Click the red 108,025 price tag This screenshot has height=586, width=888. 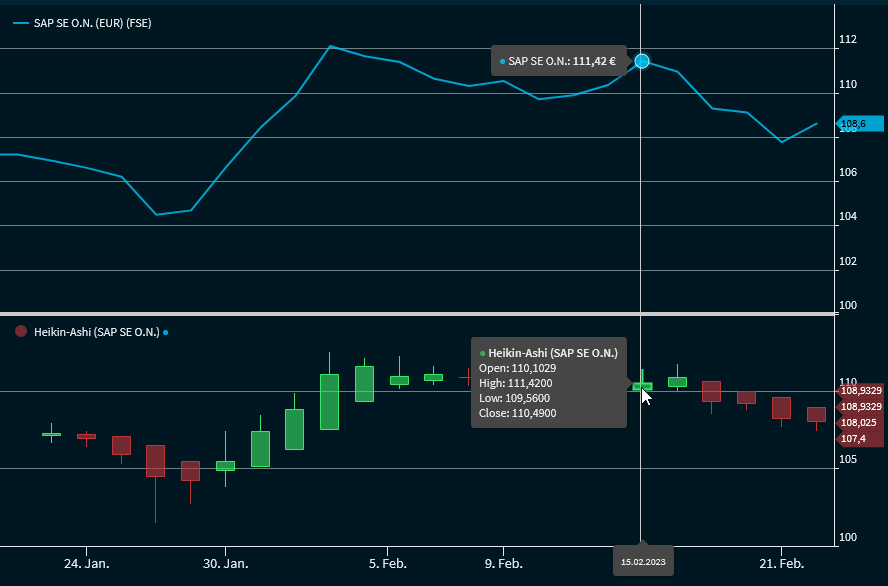click(860, 423)
